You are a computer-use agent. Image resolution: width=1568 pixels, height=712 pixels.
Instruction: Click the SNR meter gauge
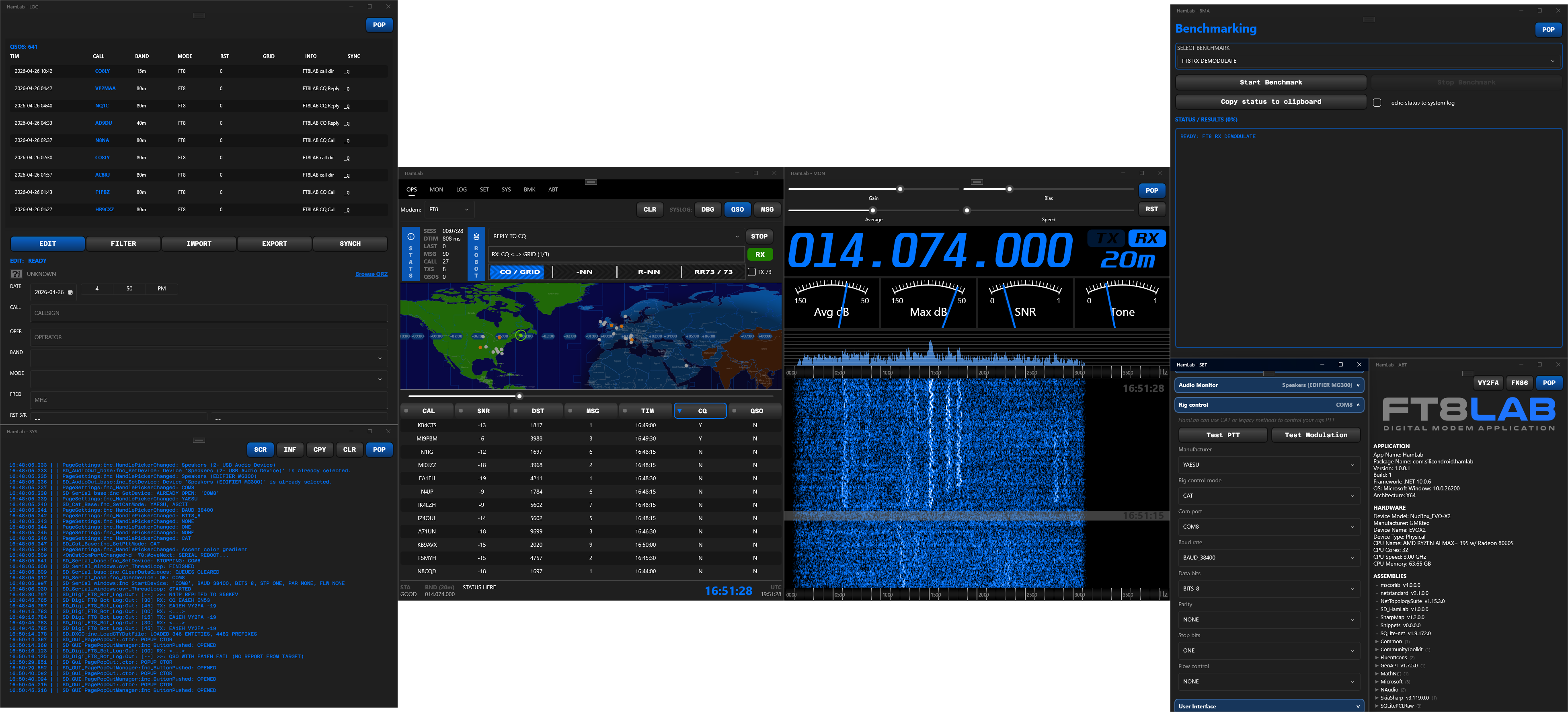pyautogui.click(x=1025, y=303)
